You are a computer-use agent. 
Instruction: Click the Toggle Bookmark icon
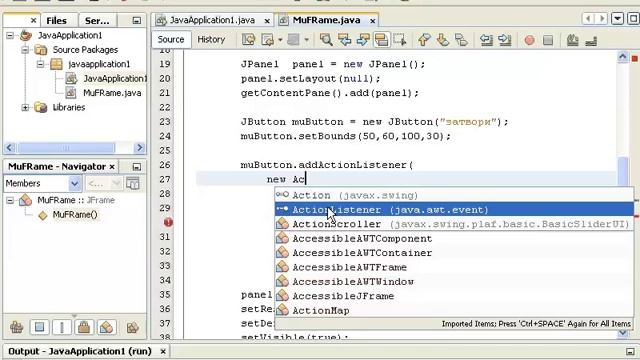461,40
